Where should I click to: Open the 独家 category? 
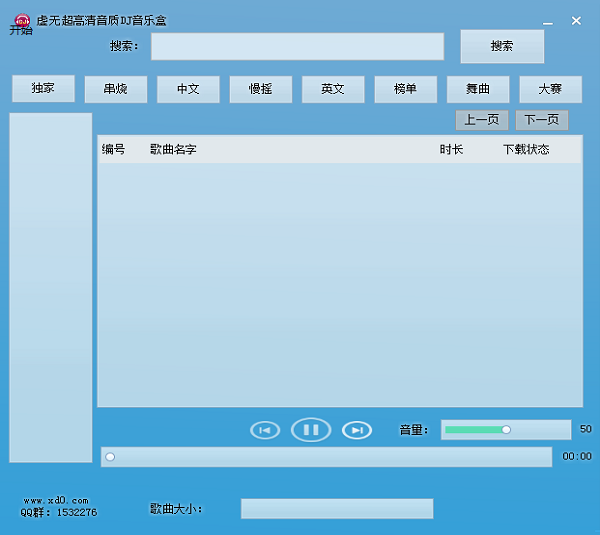(x=43, y=88)
